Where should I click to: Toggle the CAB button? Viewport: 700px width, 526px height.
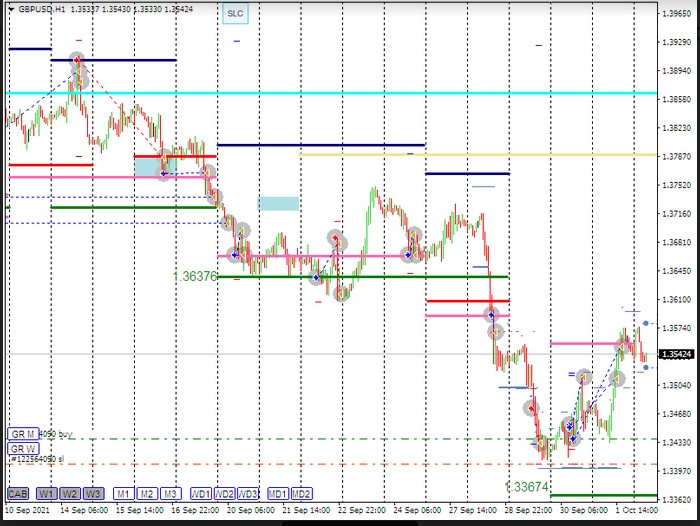coord(17,494)
